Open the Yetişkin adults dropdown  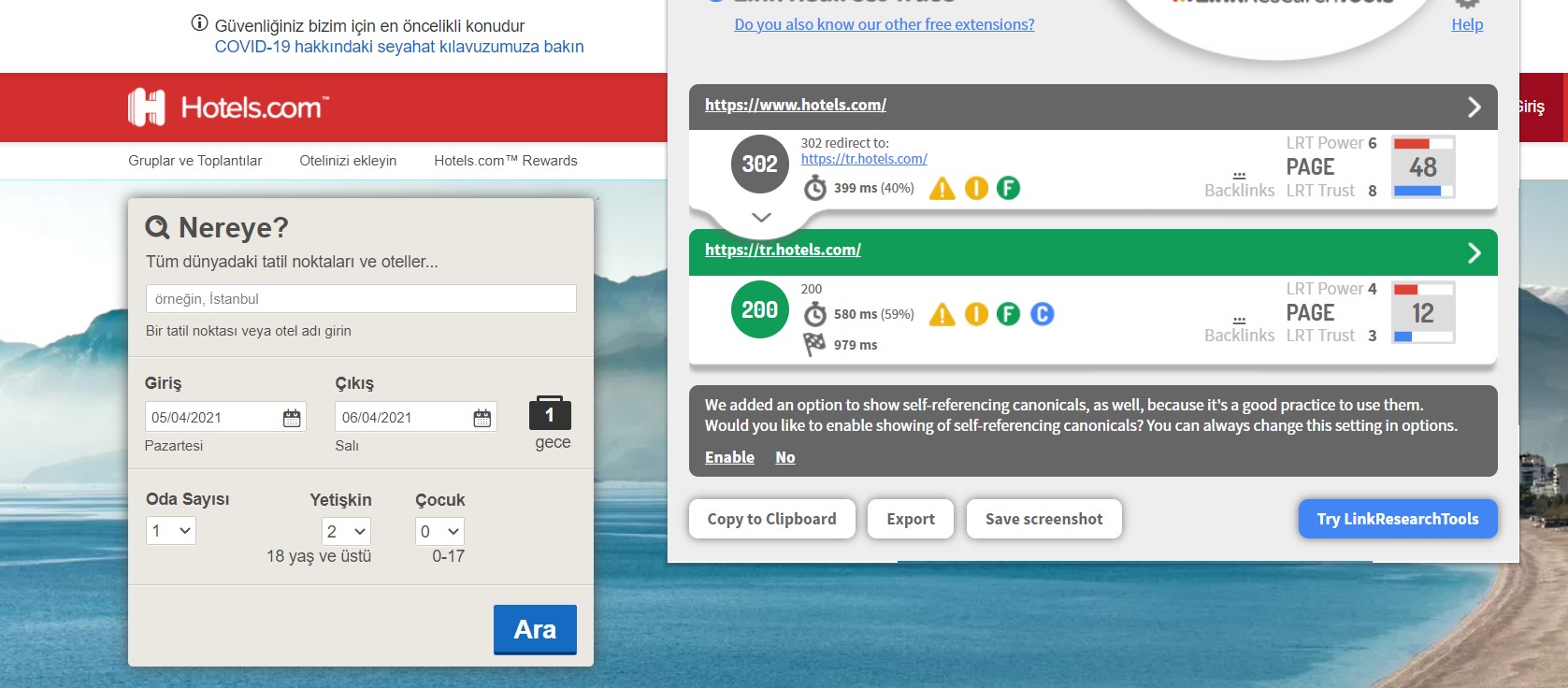tap(346, 531)
